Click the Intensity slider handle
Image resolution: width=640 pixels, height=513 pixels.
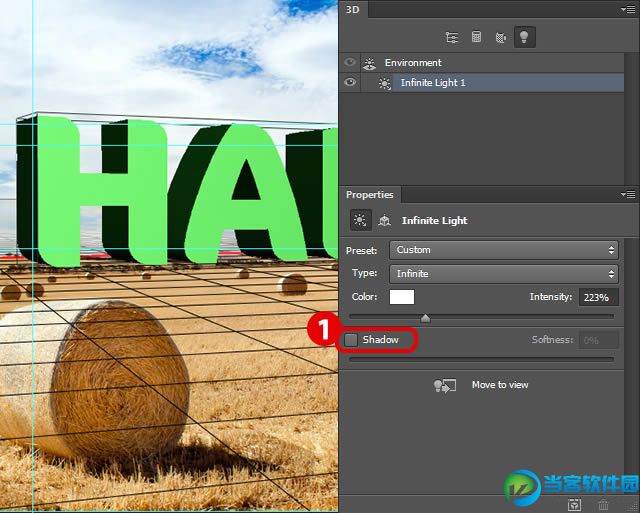(x=426, y=318)
